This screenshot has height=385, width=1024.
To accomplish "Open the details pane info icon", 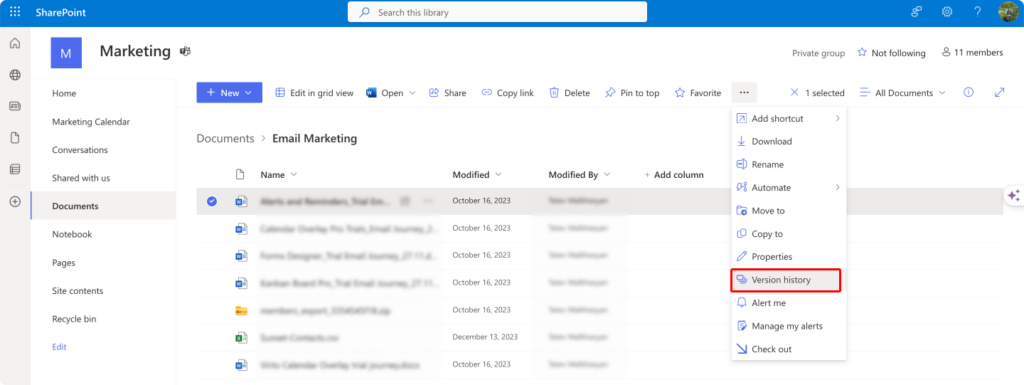I will (x=968, y=93).
